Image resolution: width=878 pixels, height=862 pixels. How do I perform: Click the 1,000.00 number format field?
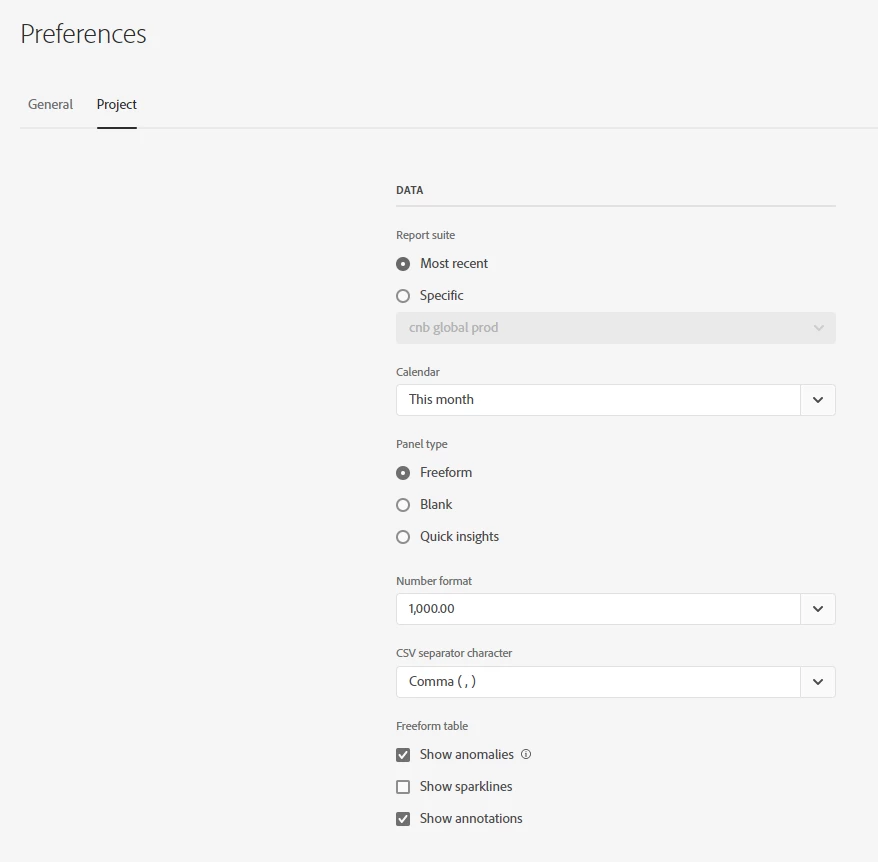pyautogui.click(x=598, y=609)
